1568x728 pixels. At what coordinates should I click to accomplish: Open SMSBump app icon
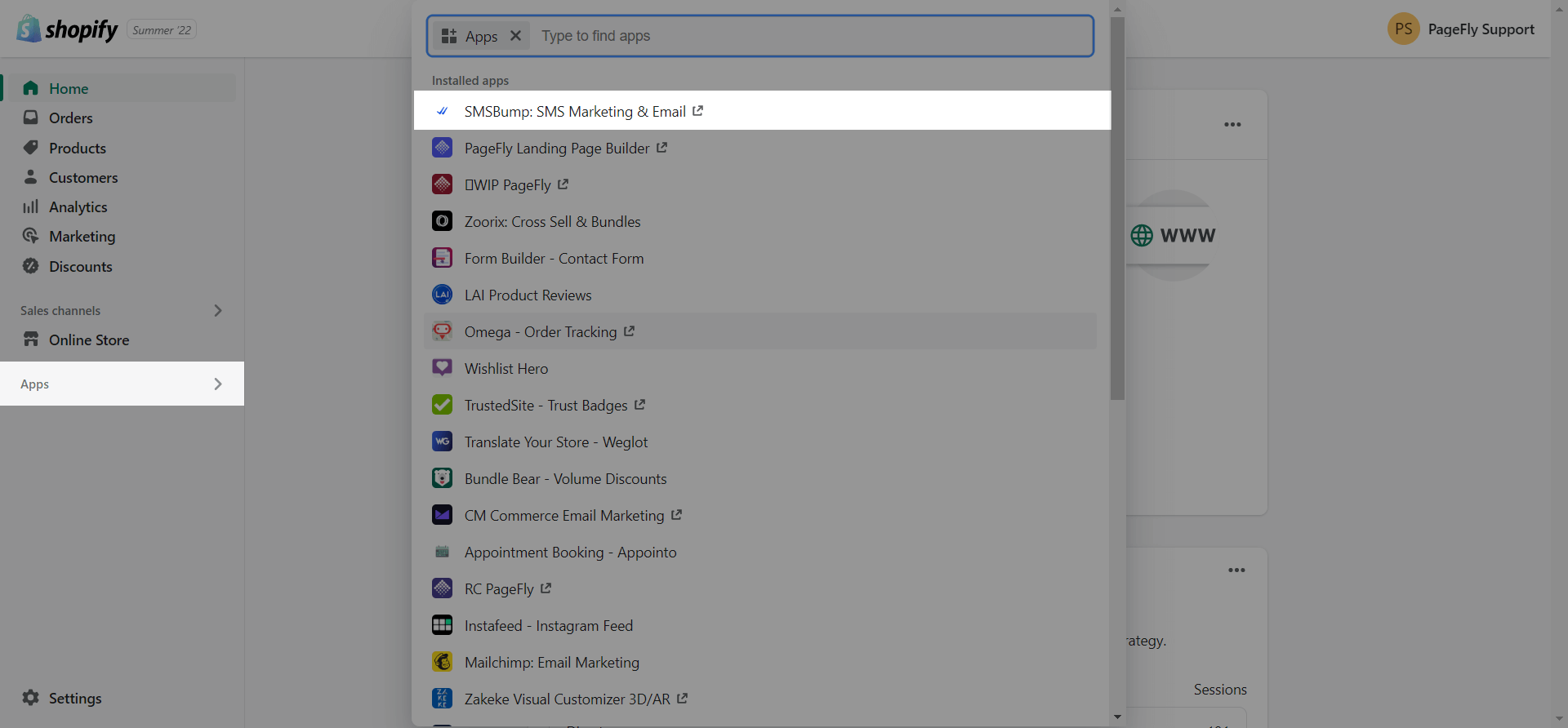(x=442, y=111)
